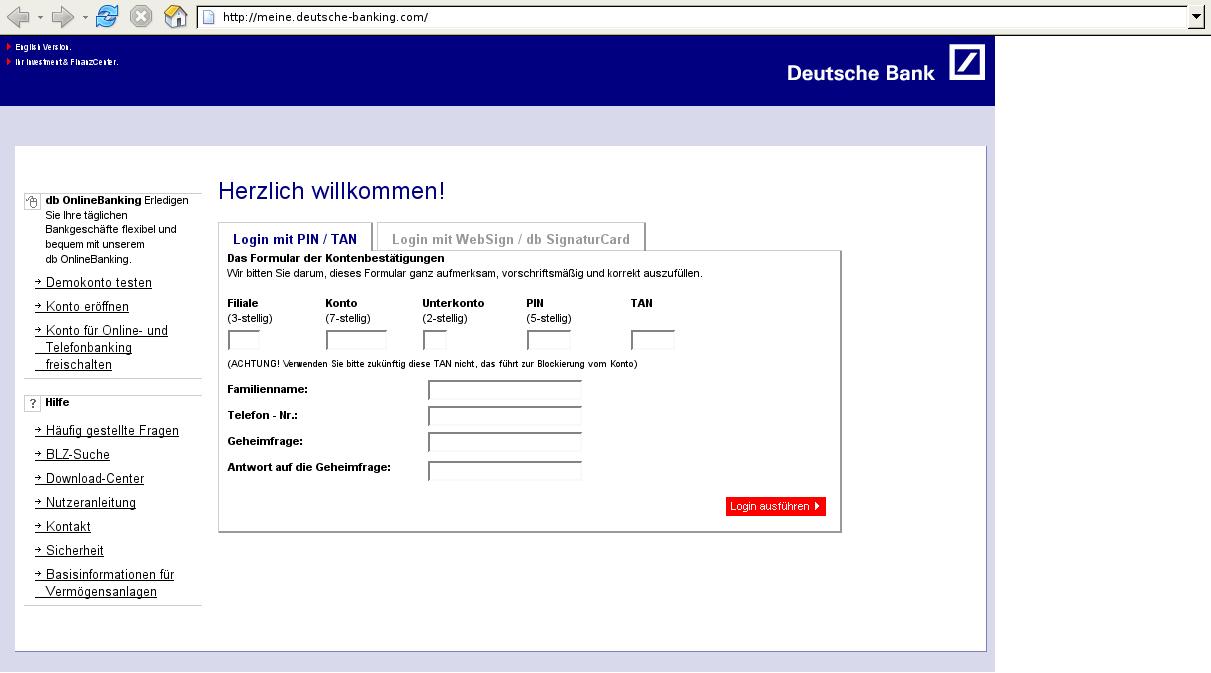1211x673 pixels.
Task: Go back using the browser Back arrow
Action: [18, 17]
